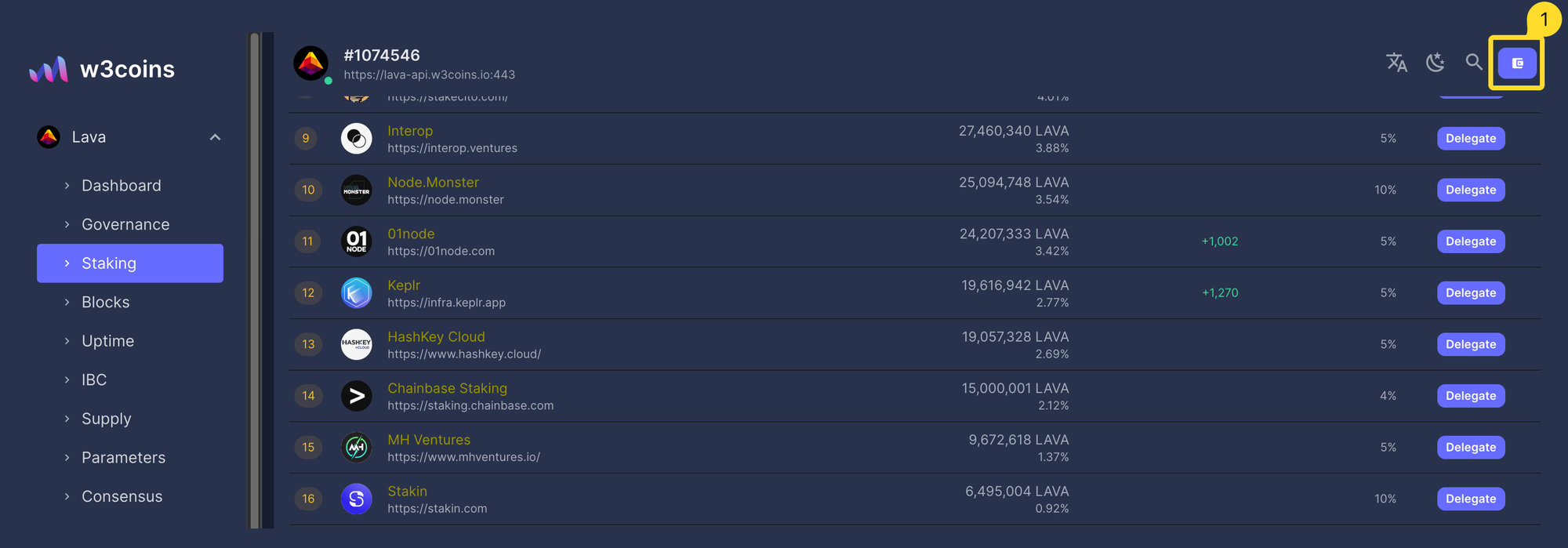1568x548 pixels.
Task: Select Staking in the sidebar menu
Action: click(x=109, y=263)
